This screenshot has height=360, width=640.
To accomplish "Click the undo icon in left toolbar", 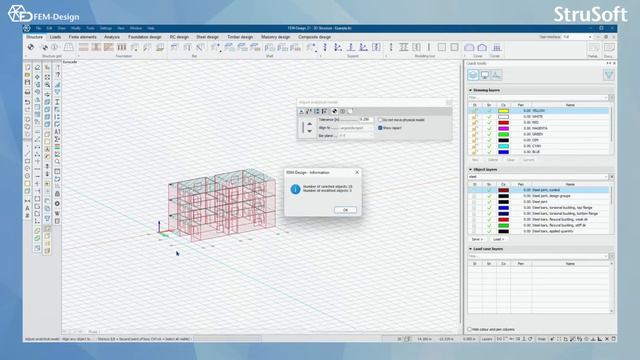I will point(27,102).
